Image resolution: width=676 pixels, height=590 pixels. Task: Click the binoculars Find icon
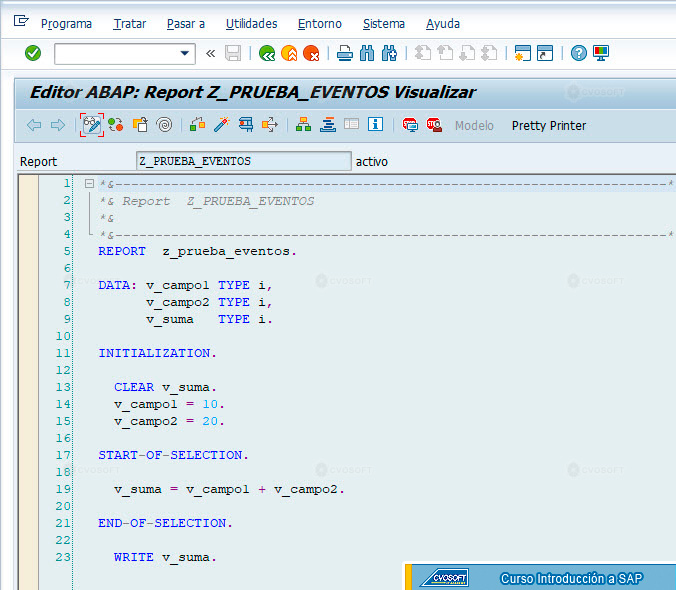click(x=367, y=53)
